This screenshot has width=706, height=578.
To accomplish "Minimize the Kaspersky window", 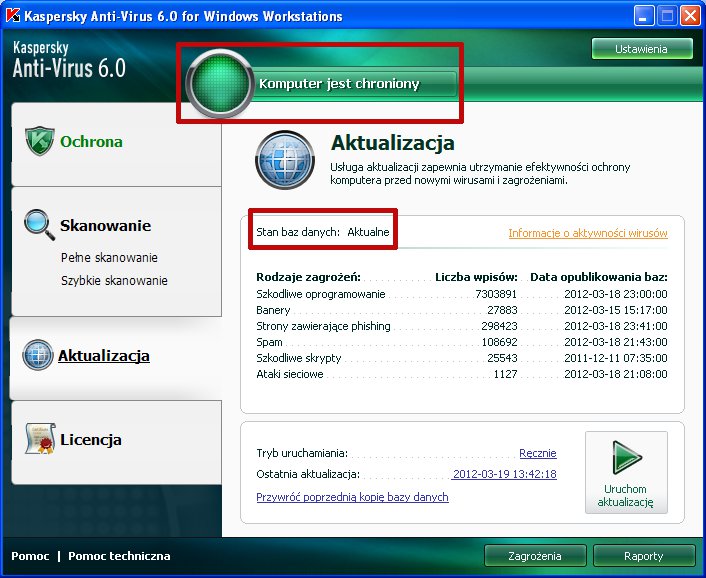I will click(644, 16).
